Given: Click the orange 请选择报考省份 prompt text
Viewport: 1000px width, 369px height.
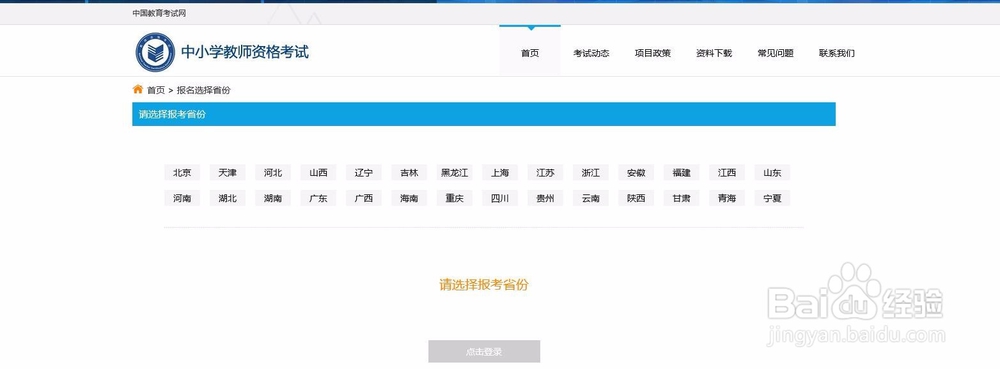Looking at the screenshot, I should [x=484, y=285].
